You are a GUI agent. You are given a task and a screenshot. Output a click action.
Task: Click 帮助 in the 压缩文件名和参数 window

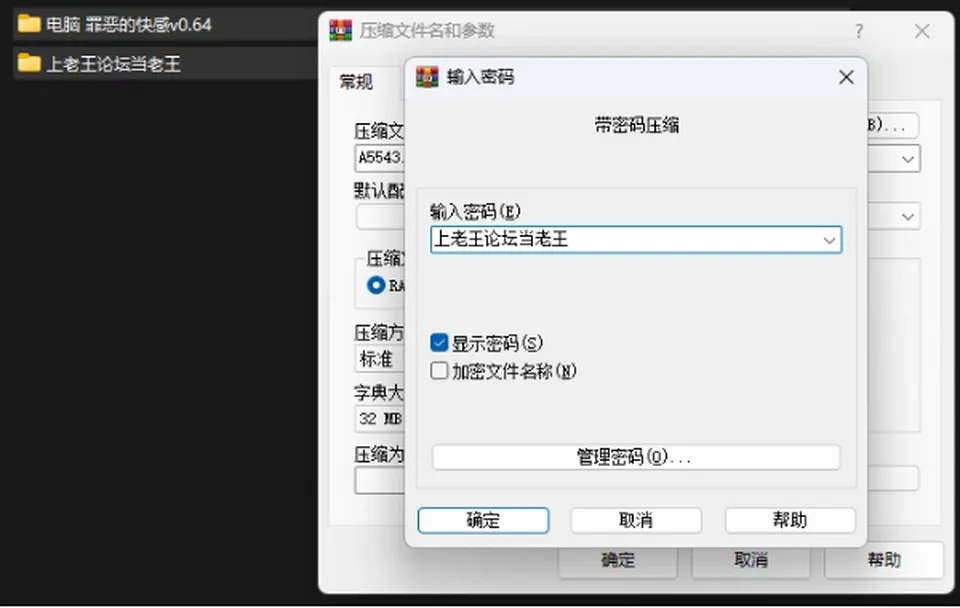tap(884, 560)
